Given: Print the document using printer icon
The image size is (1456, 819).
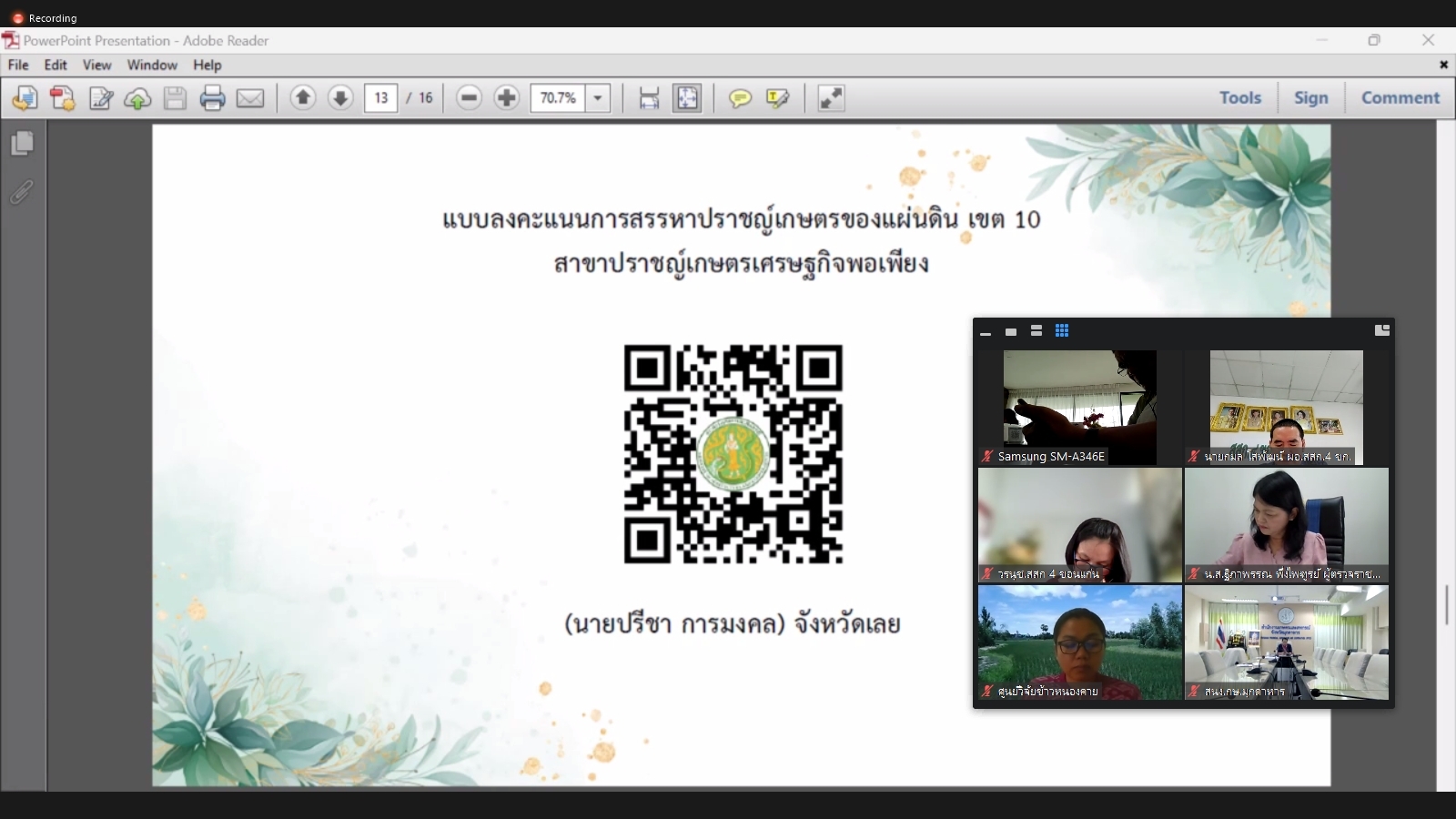Looking at the screenshot, I should click(212, 98).
